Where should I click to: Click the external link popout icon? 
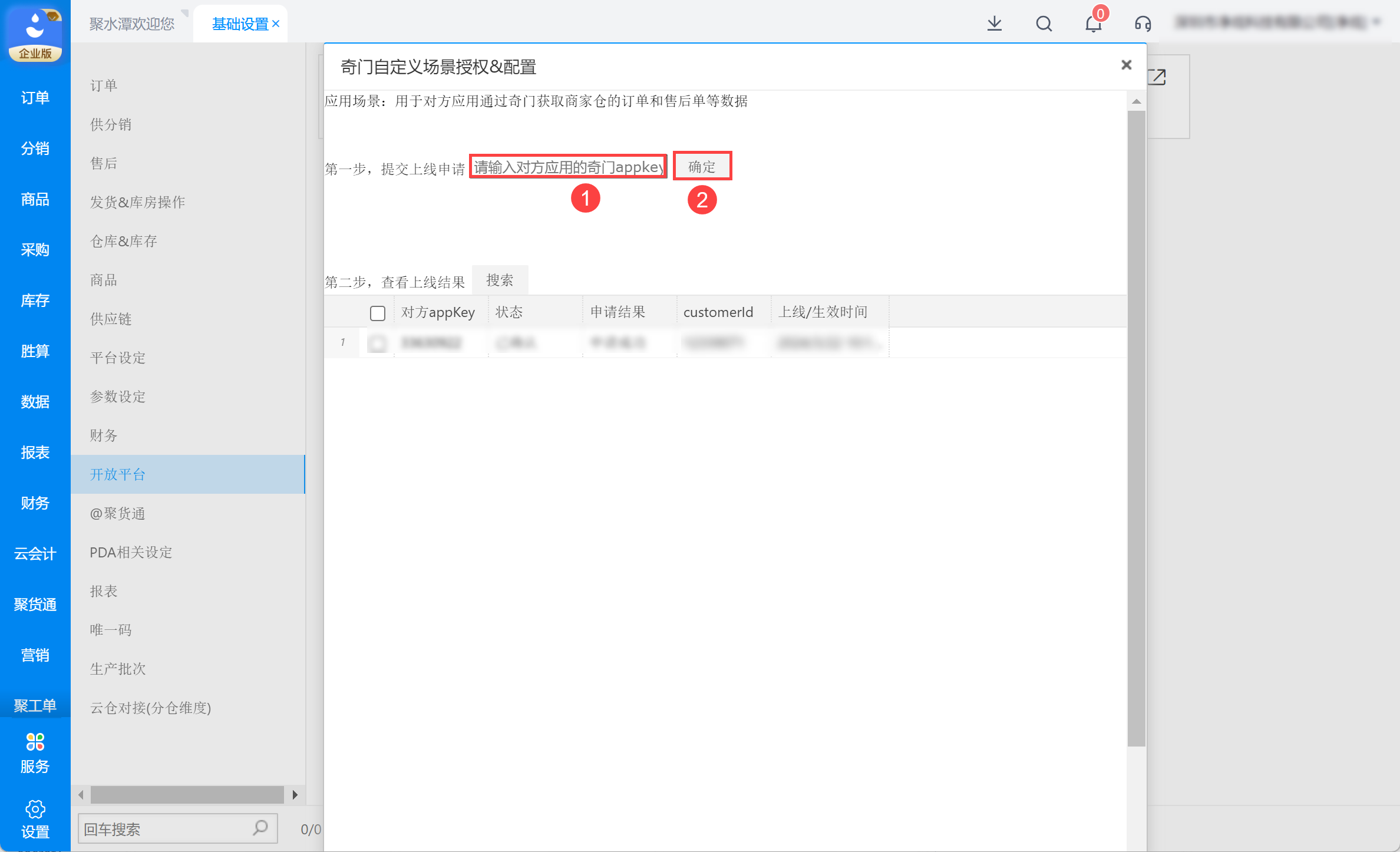(x=1157, y=77)
